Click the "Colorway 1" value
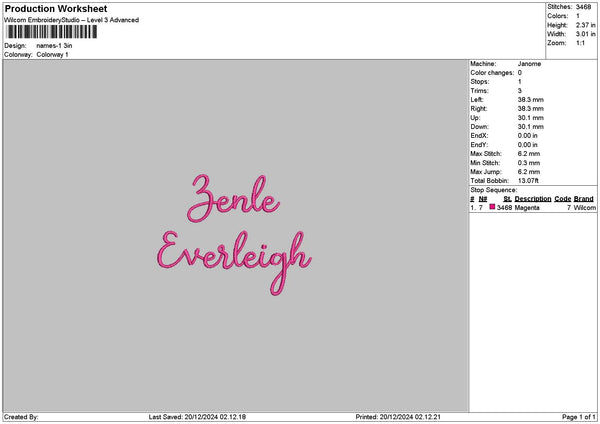This screenshot has height=424, width=600. (52, 55)
